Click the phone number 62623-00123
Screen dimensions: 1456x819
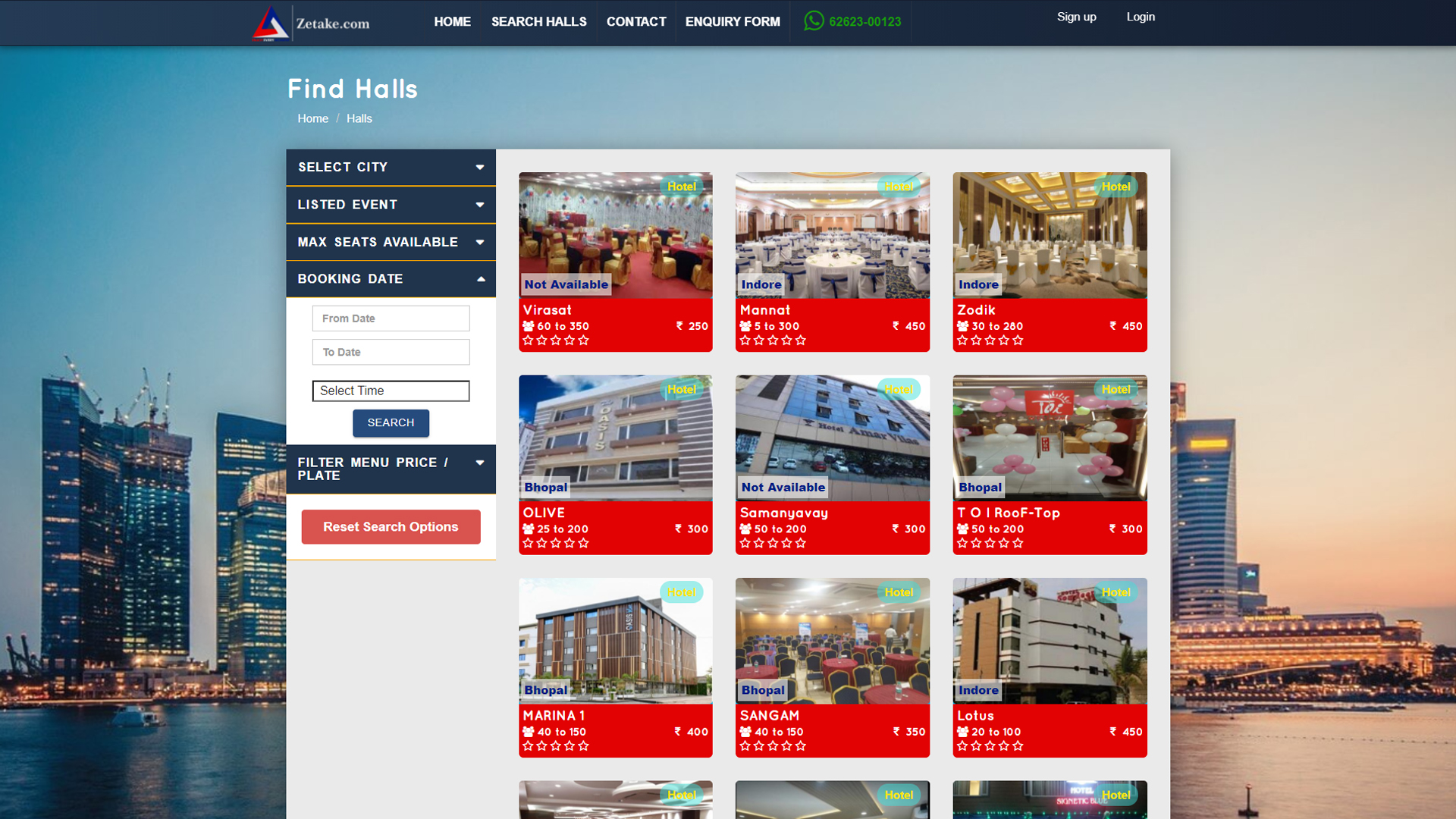(x=865, y=22)
